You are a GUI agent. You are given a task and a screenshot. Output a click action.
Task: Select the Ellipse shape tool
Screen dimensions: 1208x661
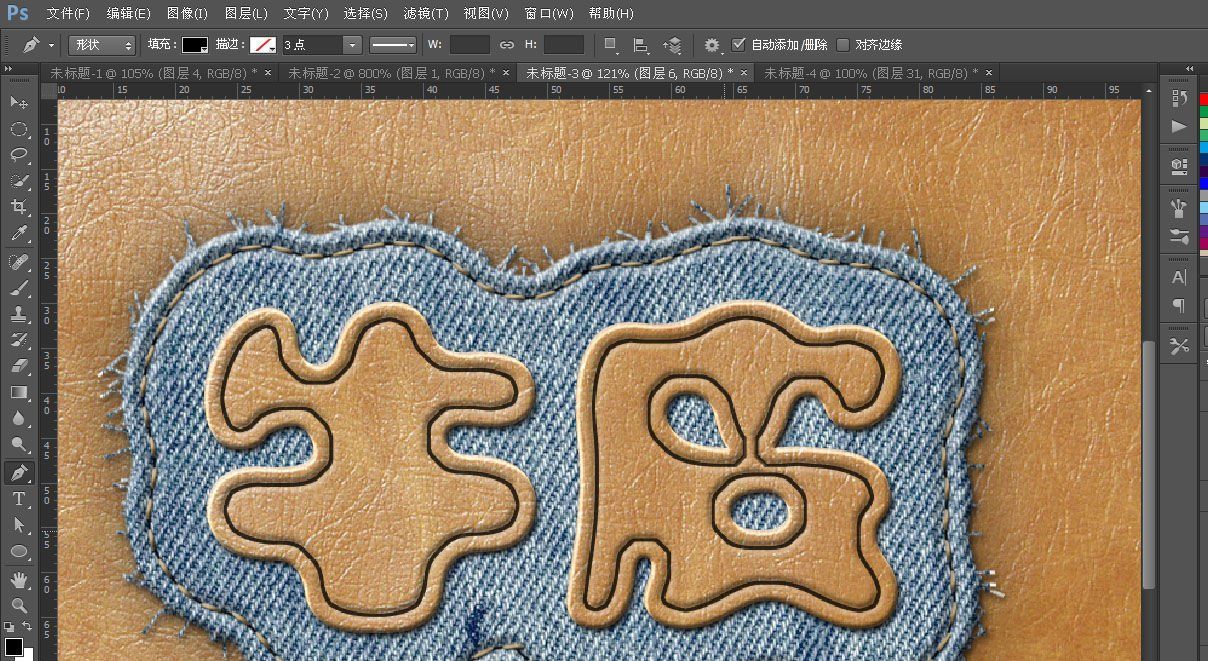[19, 551]
